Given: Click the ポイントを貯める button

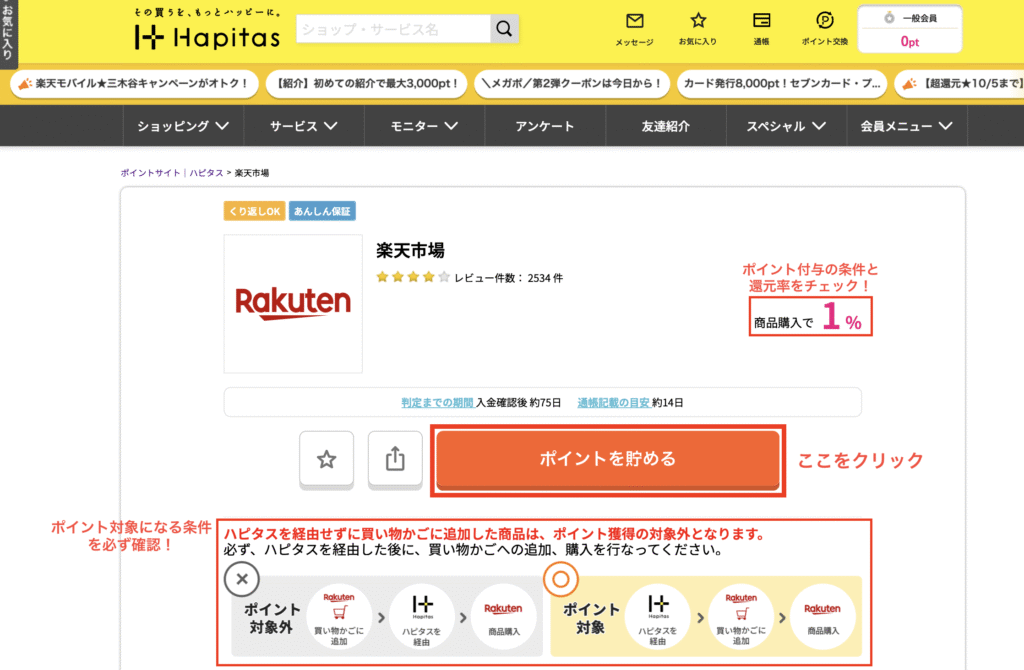Looking at the screenshot, I should click(608, 459).
